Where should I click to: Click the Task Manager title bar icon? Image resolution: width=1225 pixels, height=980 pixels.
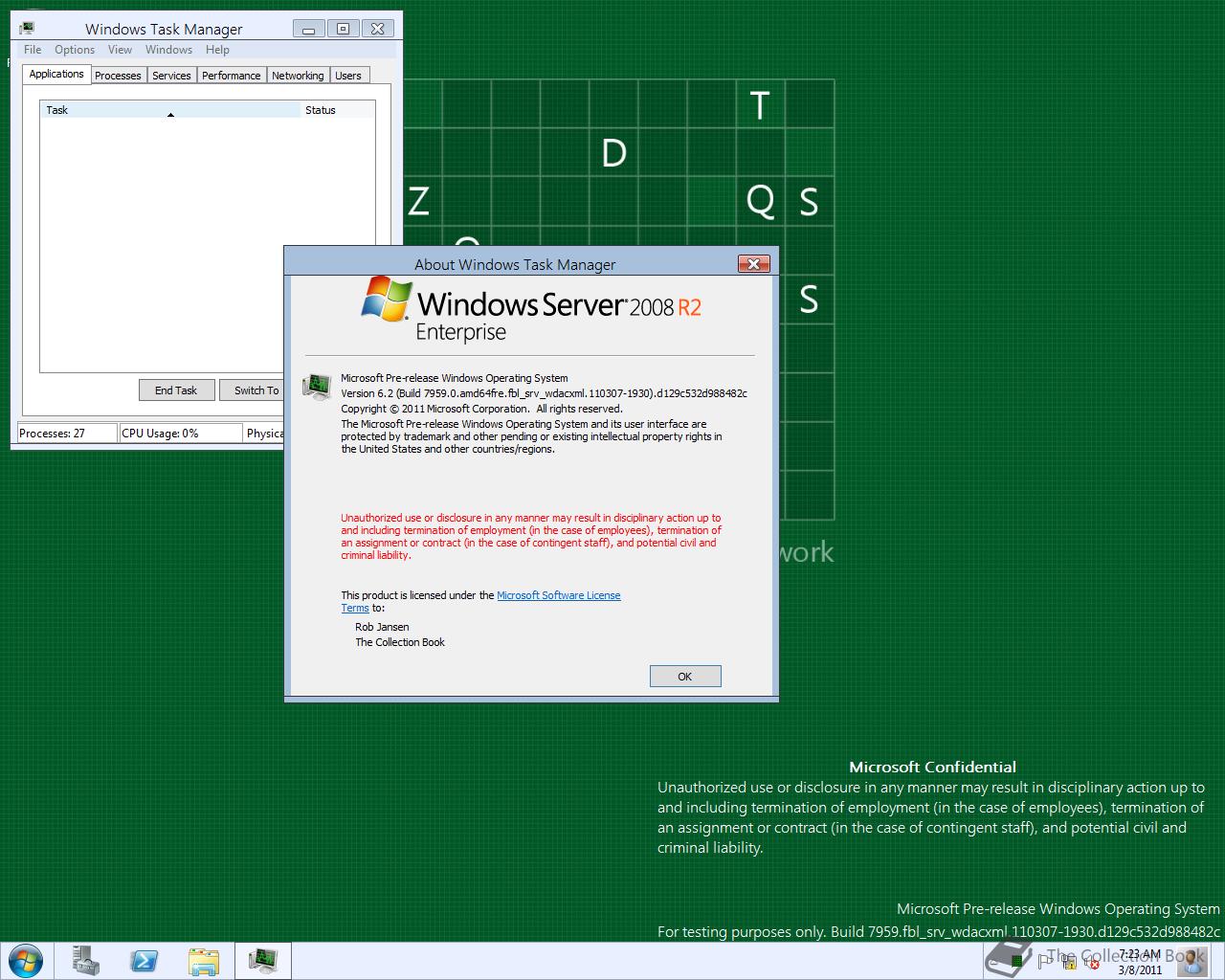tap(27, 29)
